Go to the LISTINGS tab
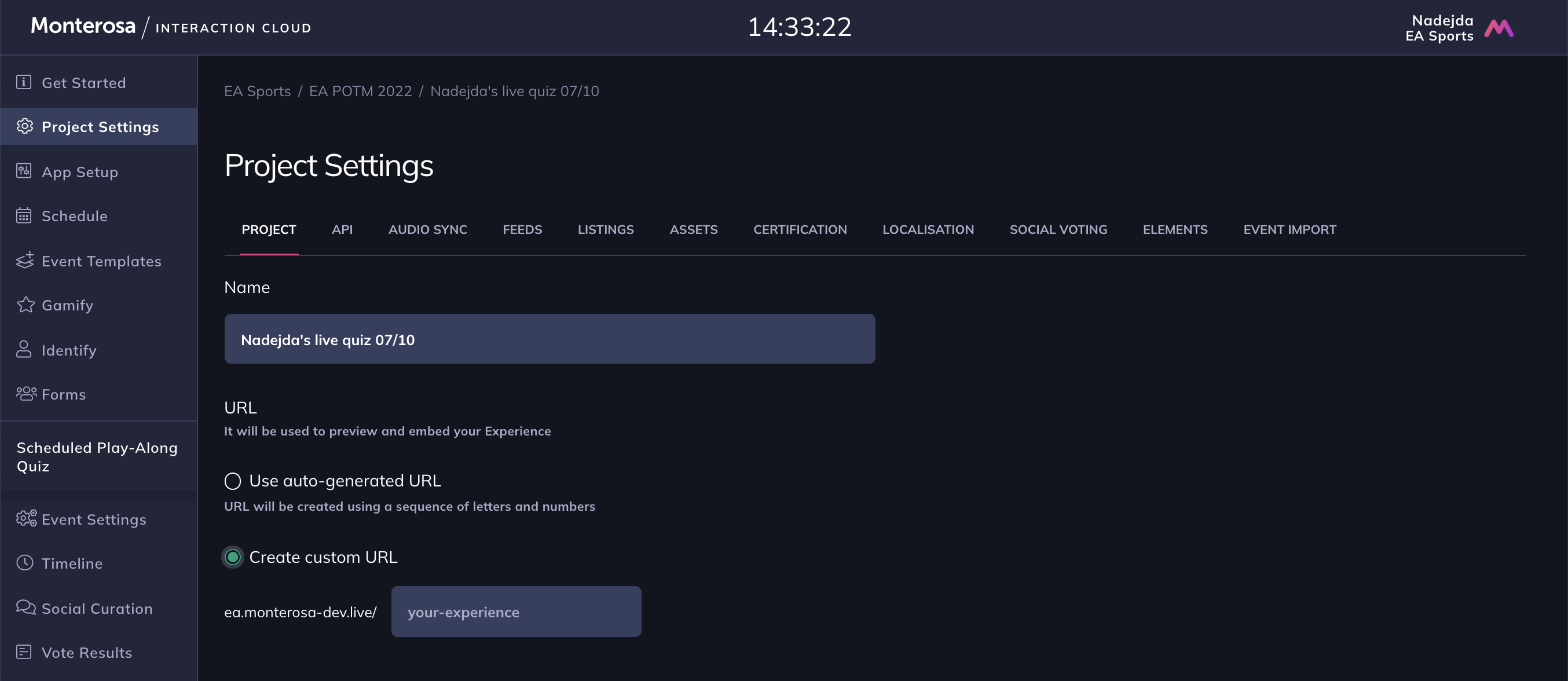 [x=606, y=229]
